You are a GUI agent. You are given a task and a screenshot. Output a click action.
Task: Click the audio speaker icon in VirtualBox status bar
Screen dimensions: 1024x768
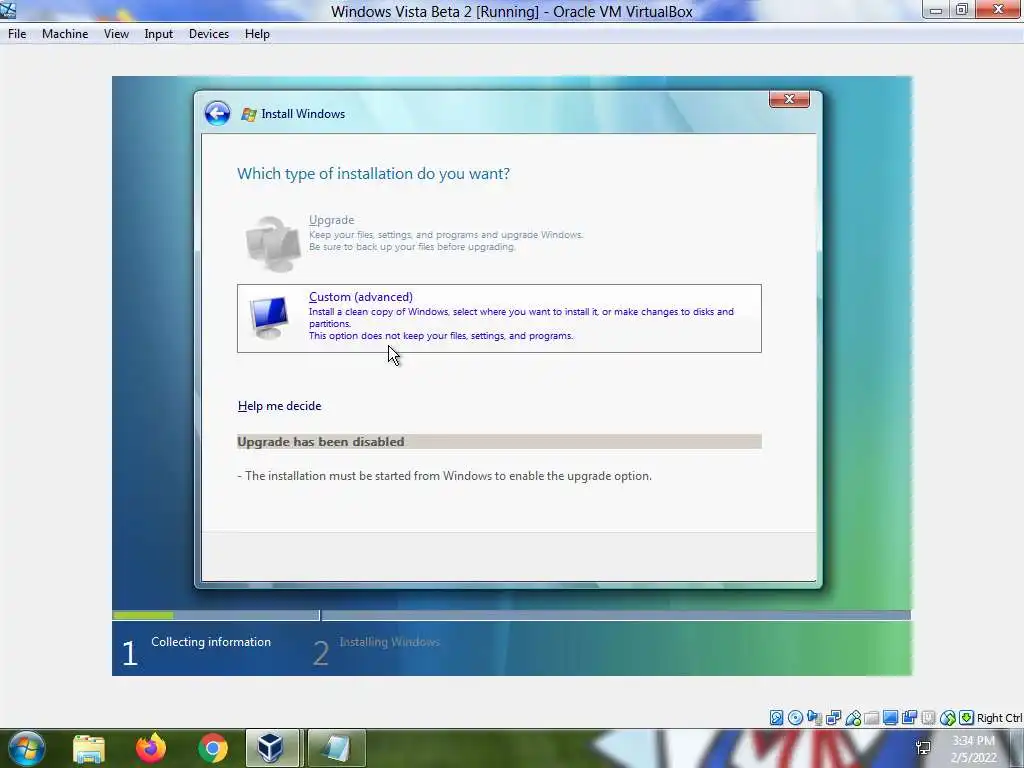click(814, 718)
